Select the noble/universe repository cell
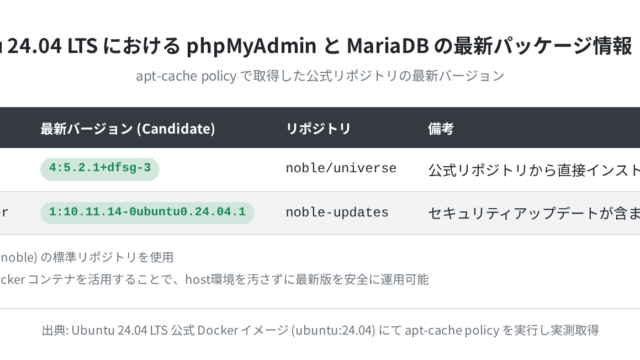Viewport: 640px width, 360px height. click(341, 169)
